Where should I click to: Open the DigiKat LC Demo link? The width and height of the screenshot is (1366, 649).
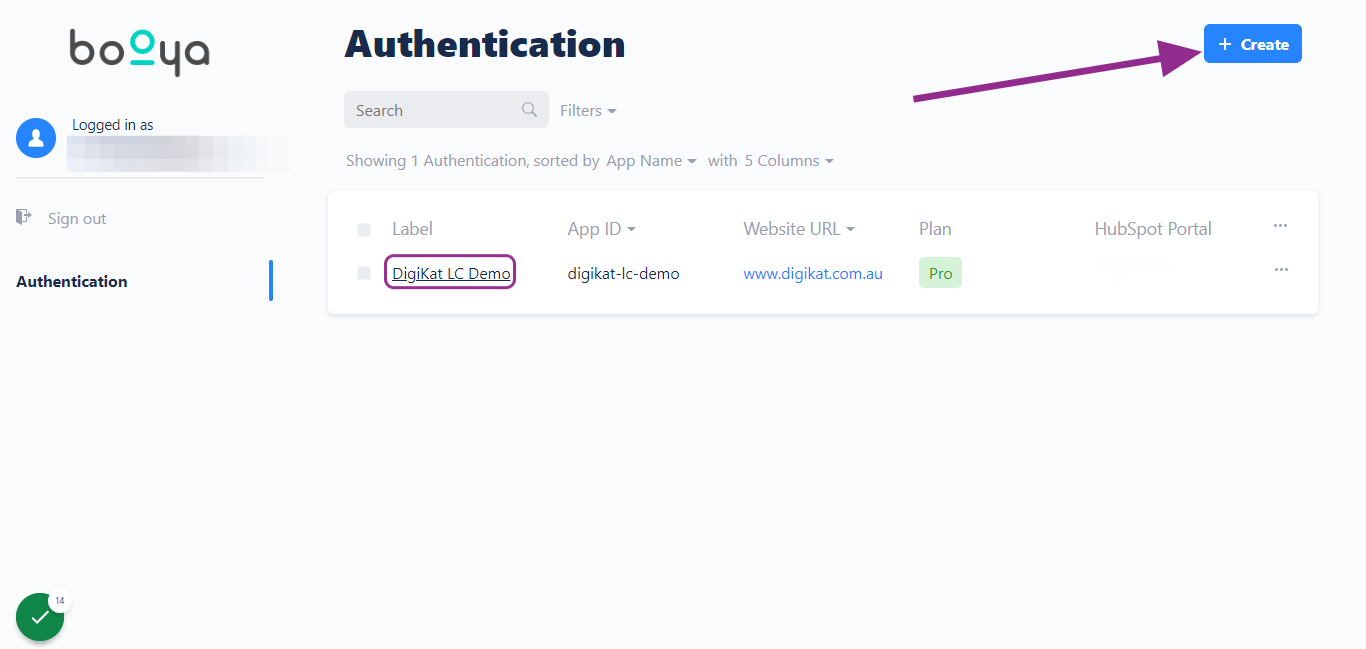click(451, 273)
